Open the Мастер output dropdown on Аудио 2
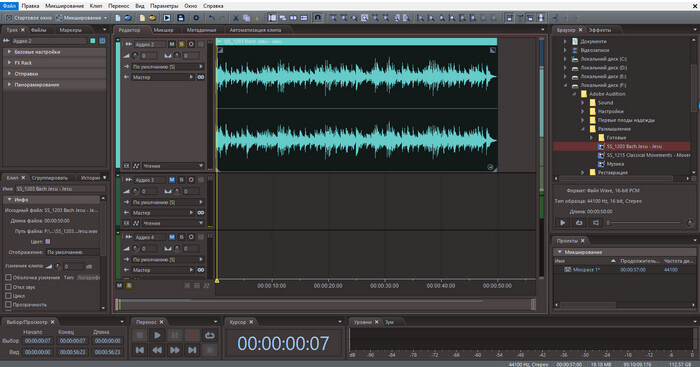 tap(163, 77)
